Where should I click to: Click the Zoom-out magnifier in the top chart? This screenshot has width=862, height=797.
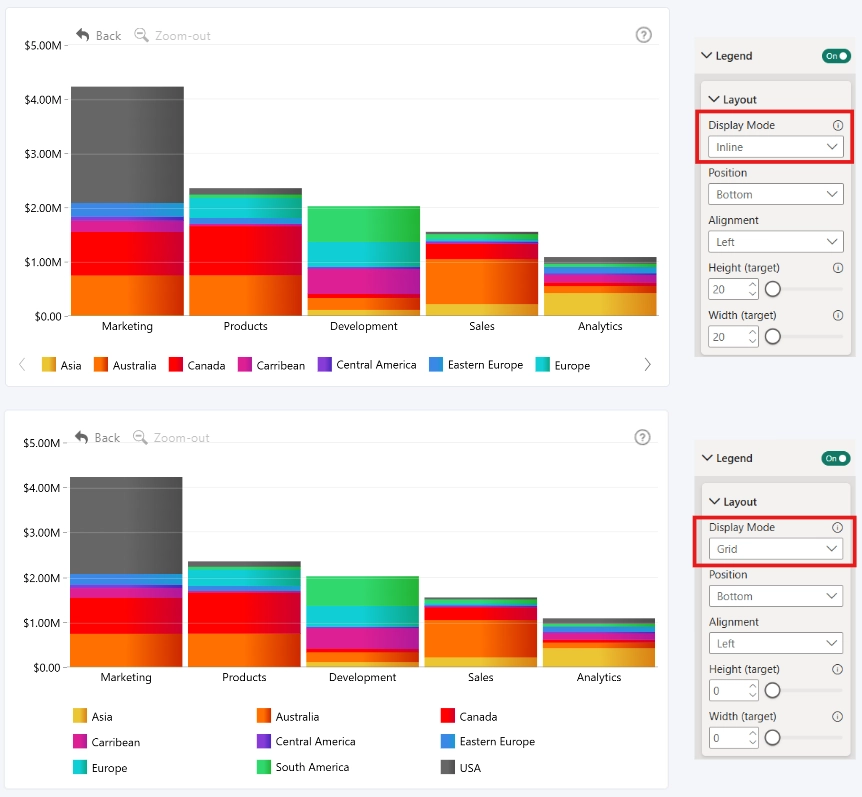pos(141,35)
